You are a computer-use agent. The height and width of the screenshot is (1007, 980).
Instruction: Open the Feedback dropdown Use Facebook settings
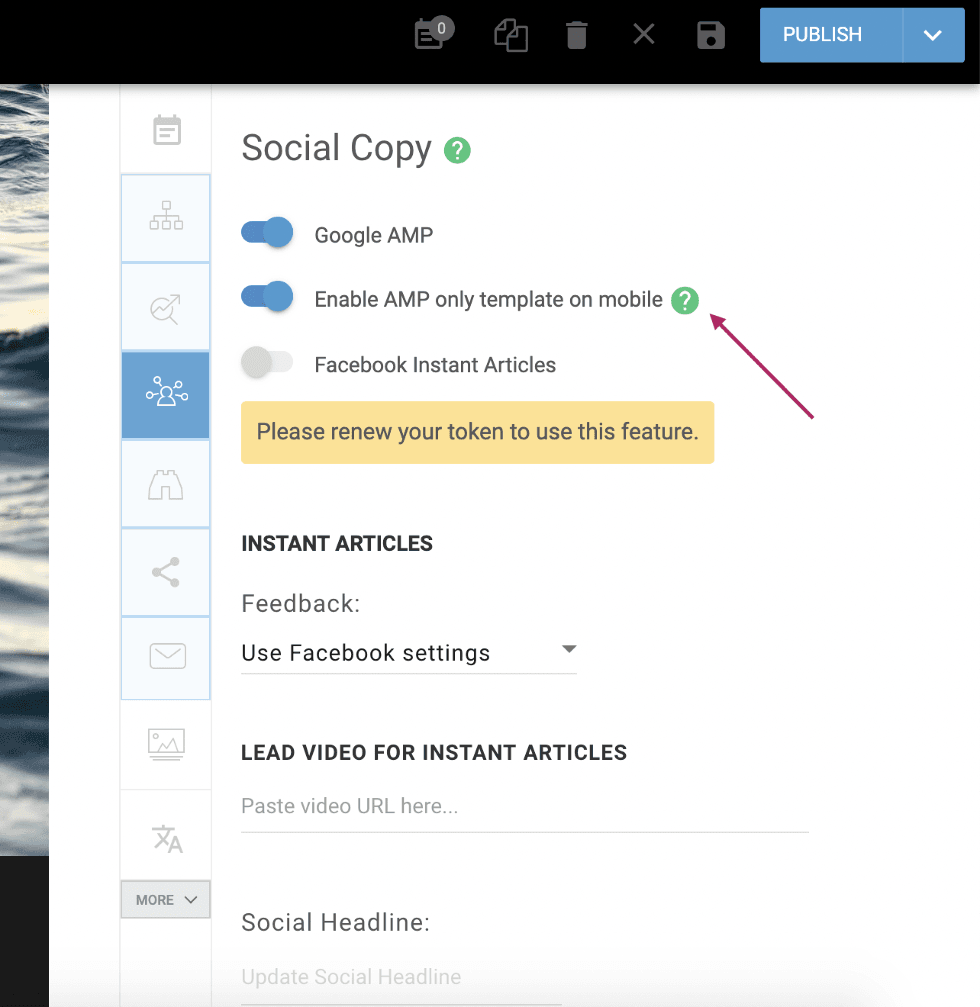click(x=408, y=653)
